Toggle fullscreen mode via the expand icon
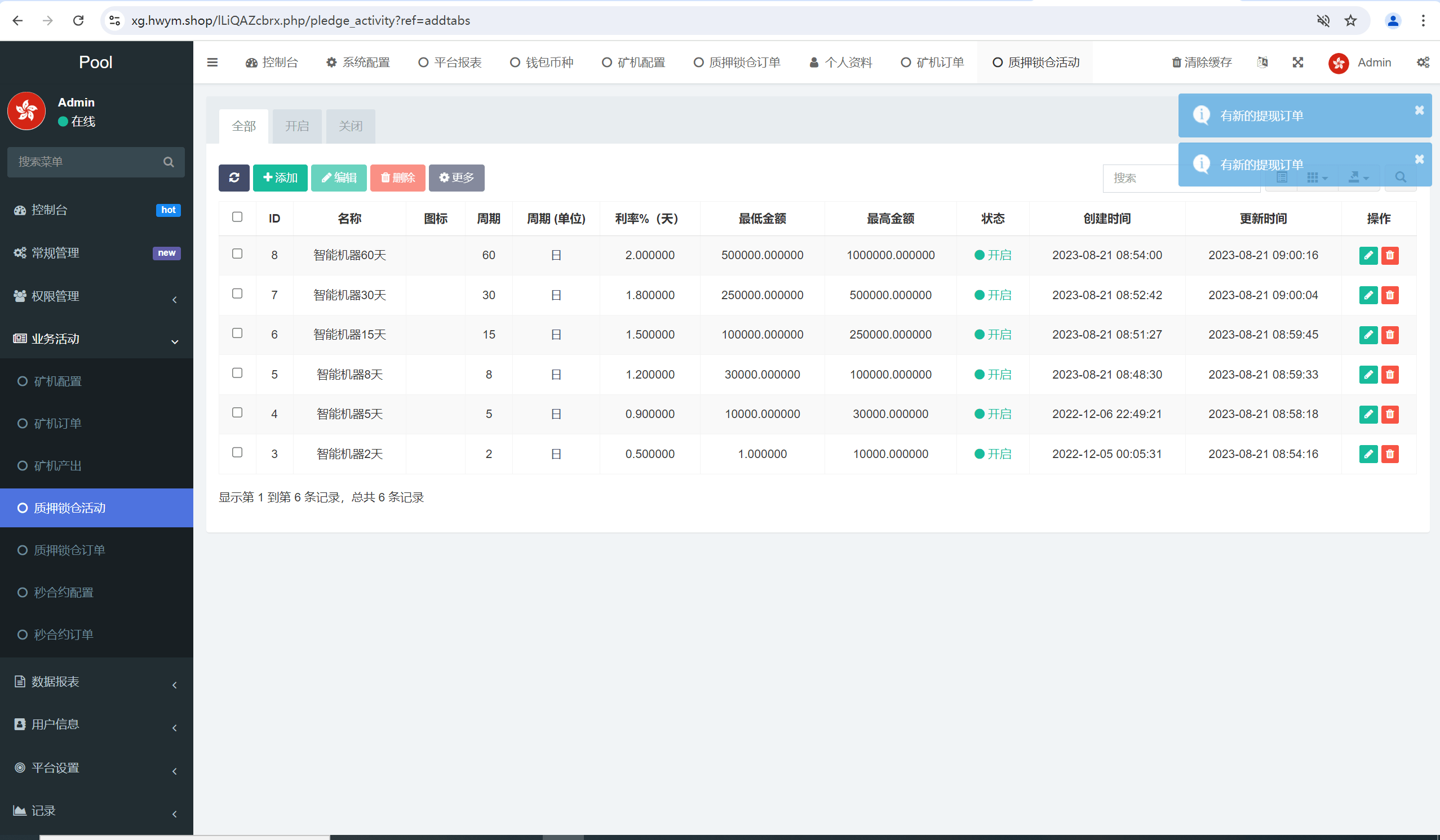The image size is (1440, 840). (1298, 63)
